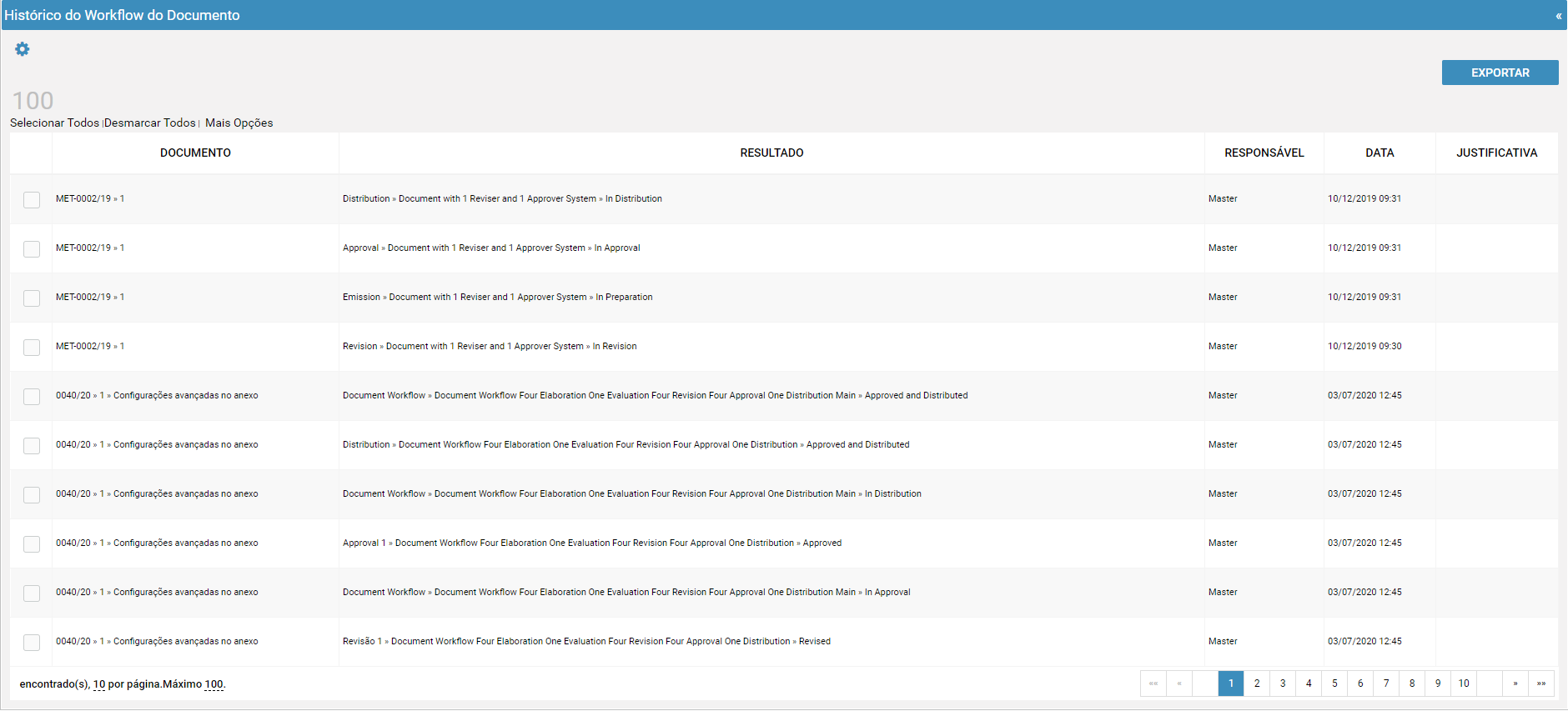Screen dimensions: 1568x711
Task: Click 'MET-0002/19 » 1' in the Emission row
Action: [90, 297]
